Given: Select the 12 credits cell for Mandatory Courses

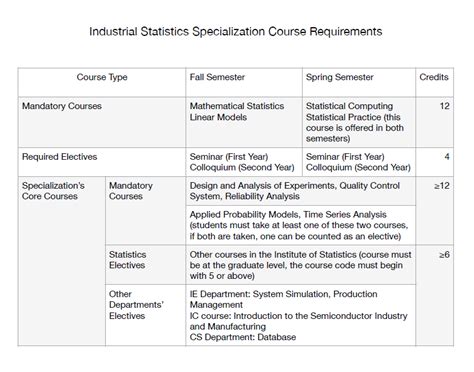Looking at the screenshot, I should coord(434,122).
